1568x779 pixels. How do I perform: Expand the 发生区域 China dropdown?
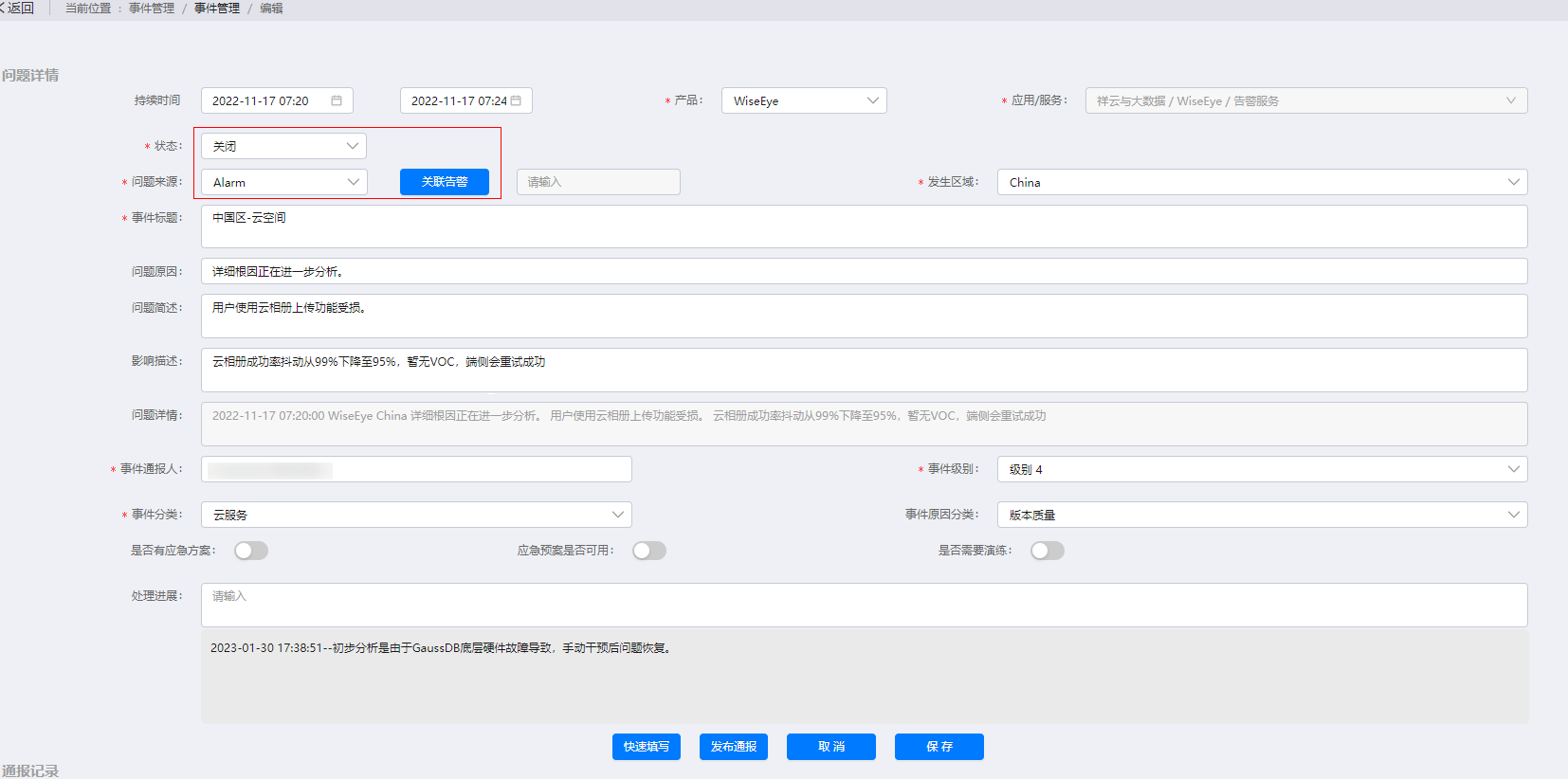[1262, 182]
